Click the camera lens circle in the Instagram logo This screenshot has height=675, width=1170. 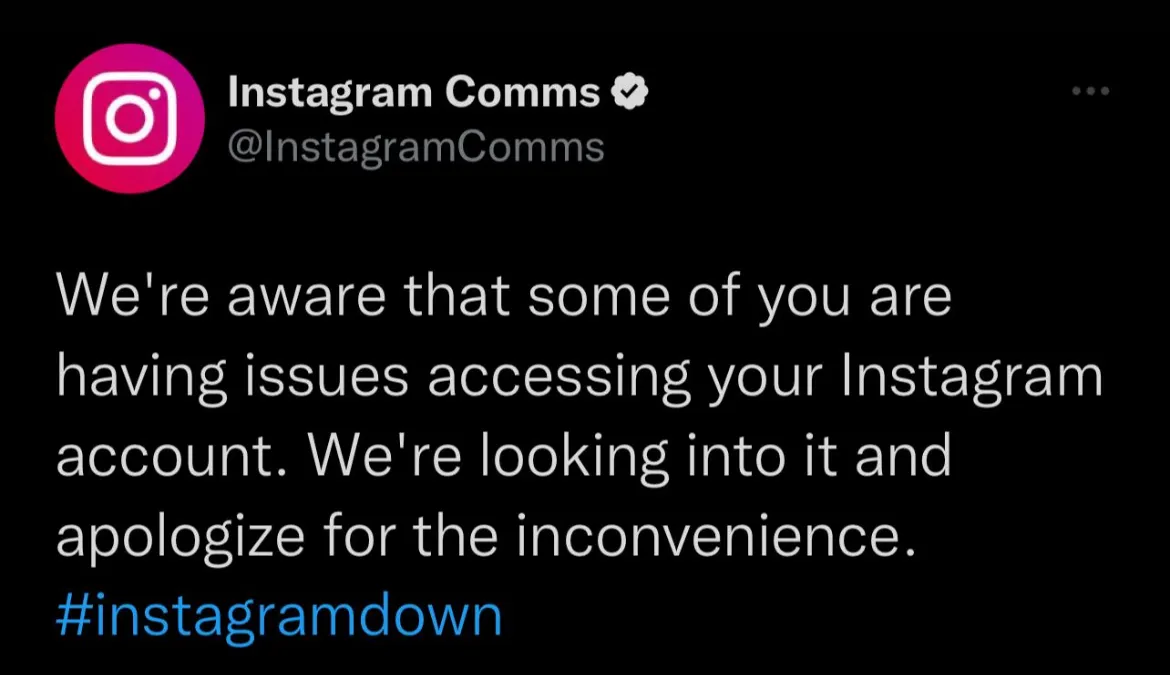click(130, 119)
